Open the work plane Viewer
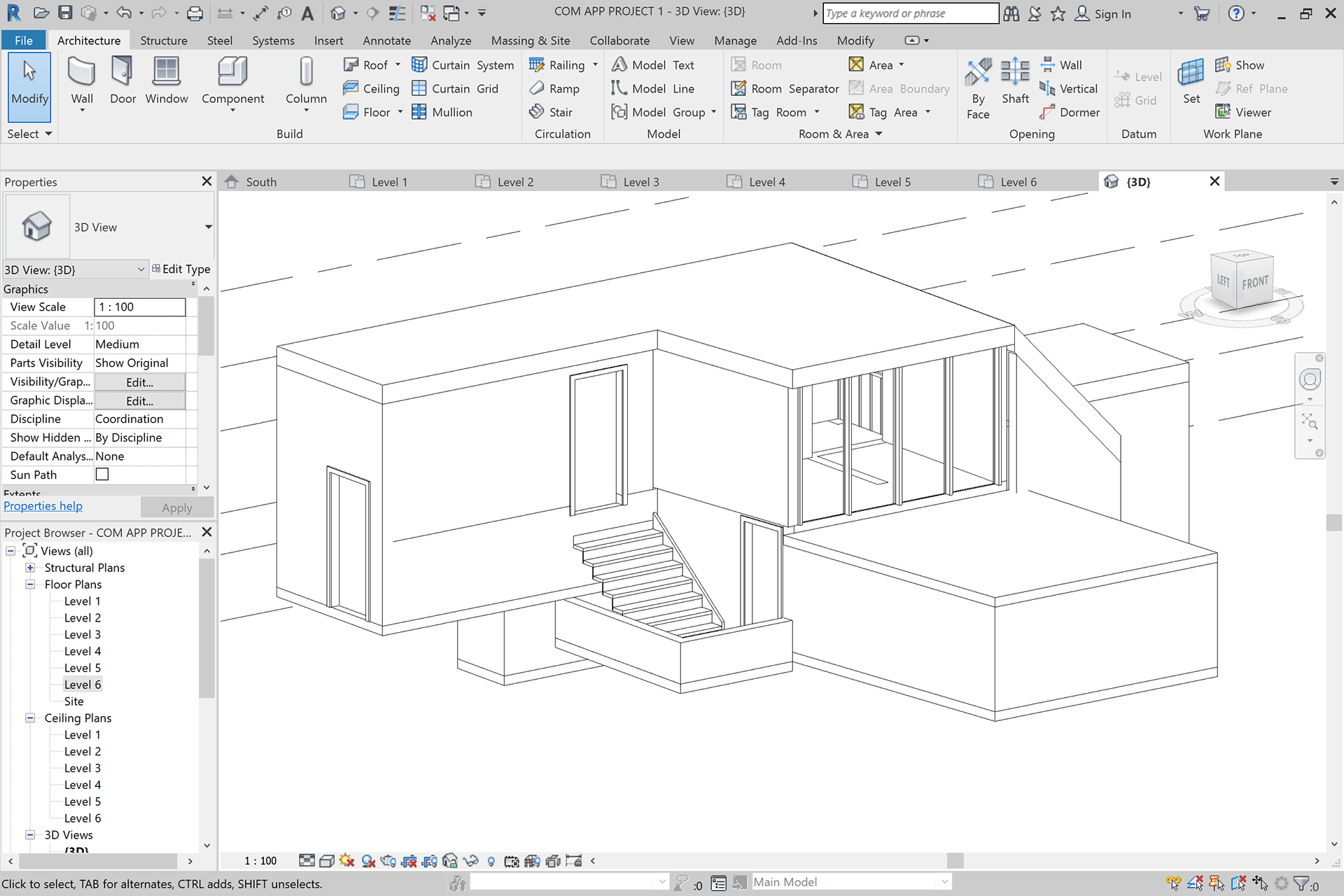The height and width of the screenshot is (896, 1344). [x=1243, y=112]
